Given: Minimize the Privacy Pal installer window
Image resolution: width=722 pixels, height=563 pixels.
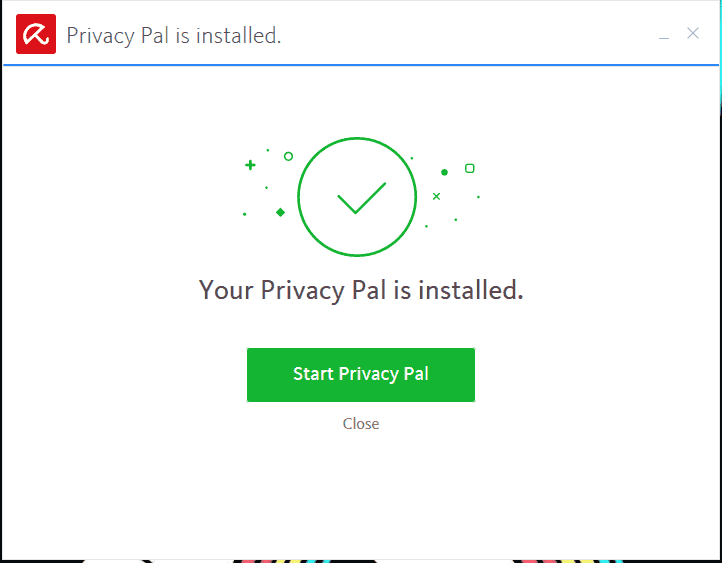Looking at the screenshot, I should (663, 35).
